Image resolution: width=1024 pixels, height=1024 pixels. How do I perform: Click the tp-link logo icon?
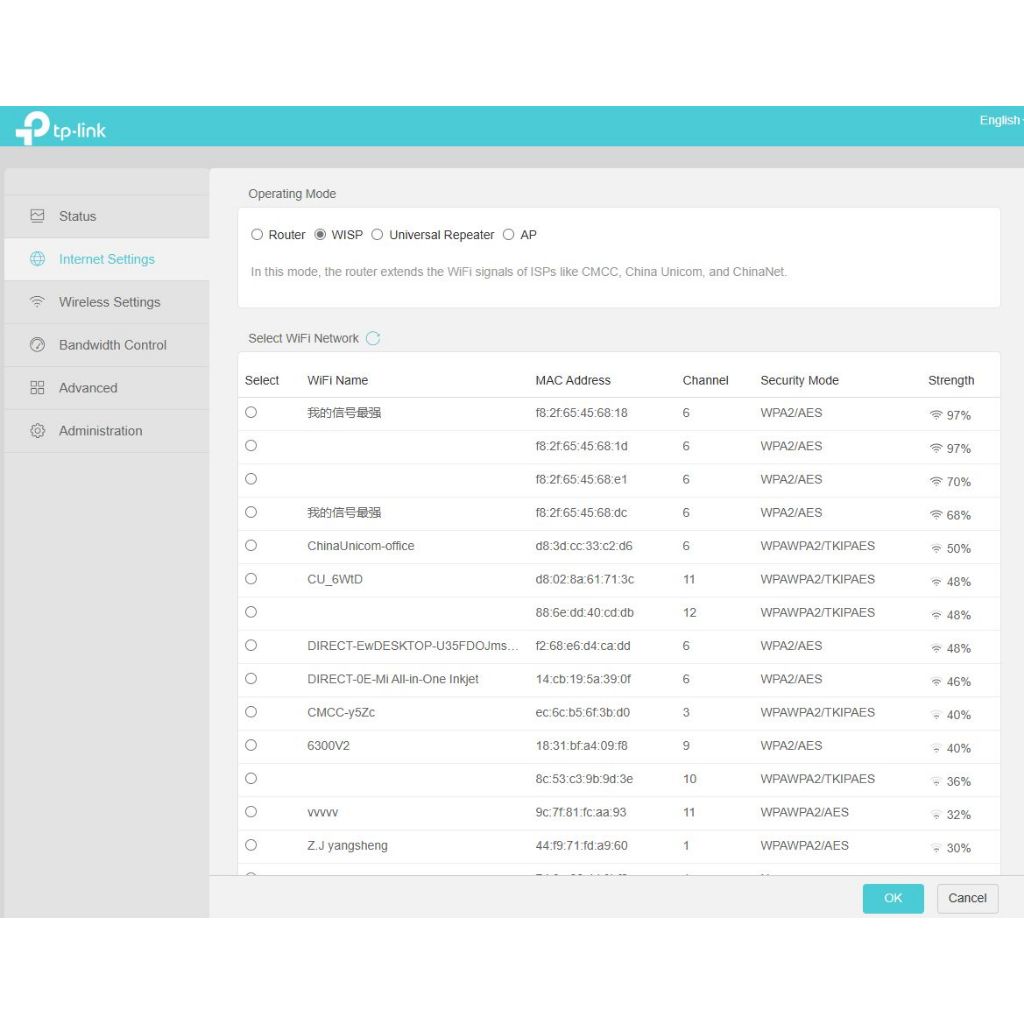click(x=32, y=127)
